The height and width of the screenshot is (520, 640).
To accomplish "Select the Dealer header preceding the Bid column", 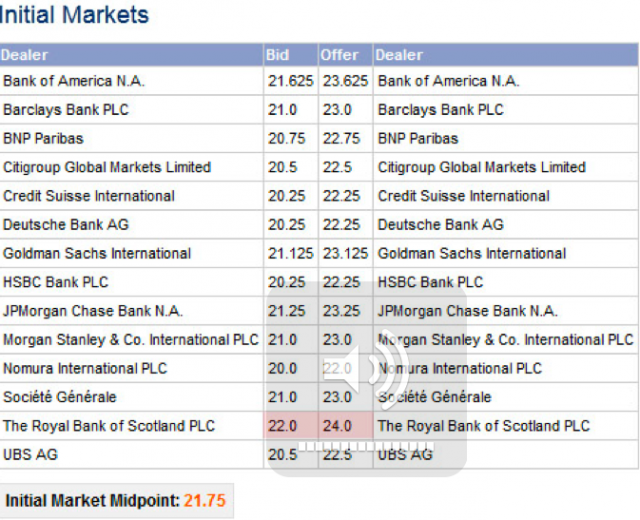I will tap(25, 55).
